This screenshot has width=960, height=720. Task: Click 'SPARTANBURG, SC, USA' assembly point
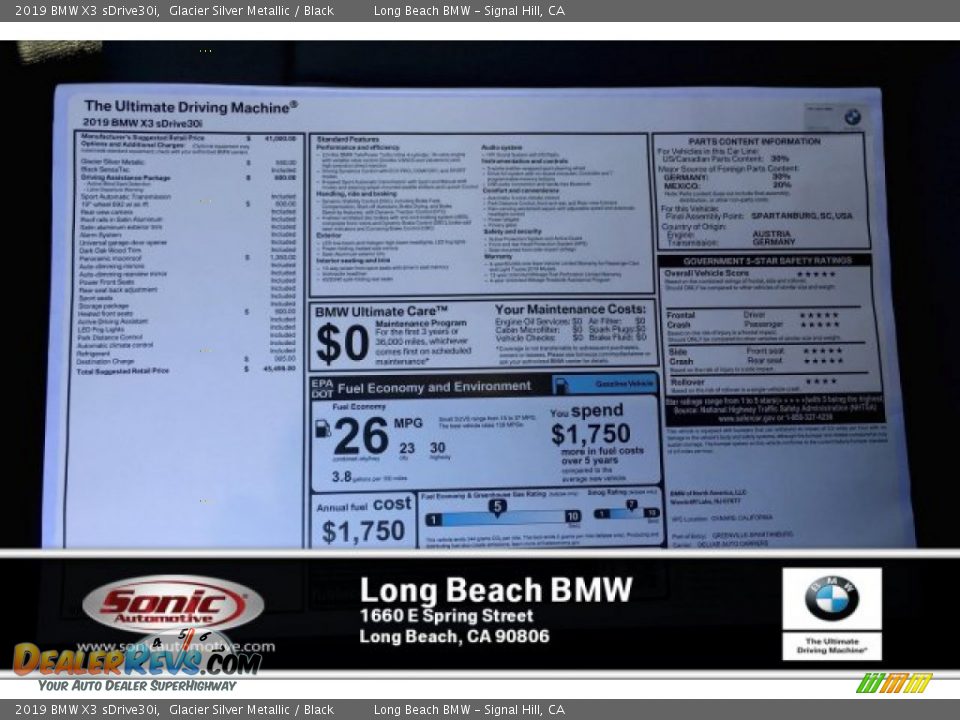(x=801, y=216)
